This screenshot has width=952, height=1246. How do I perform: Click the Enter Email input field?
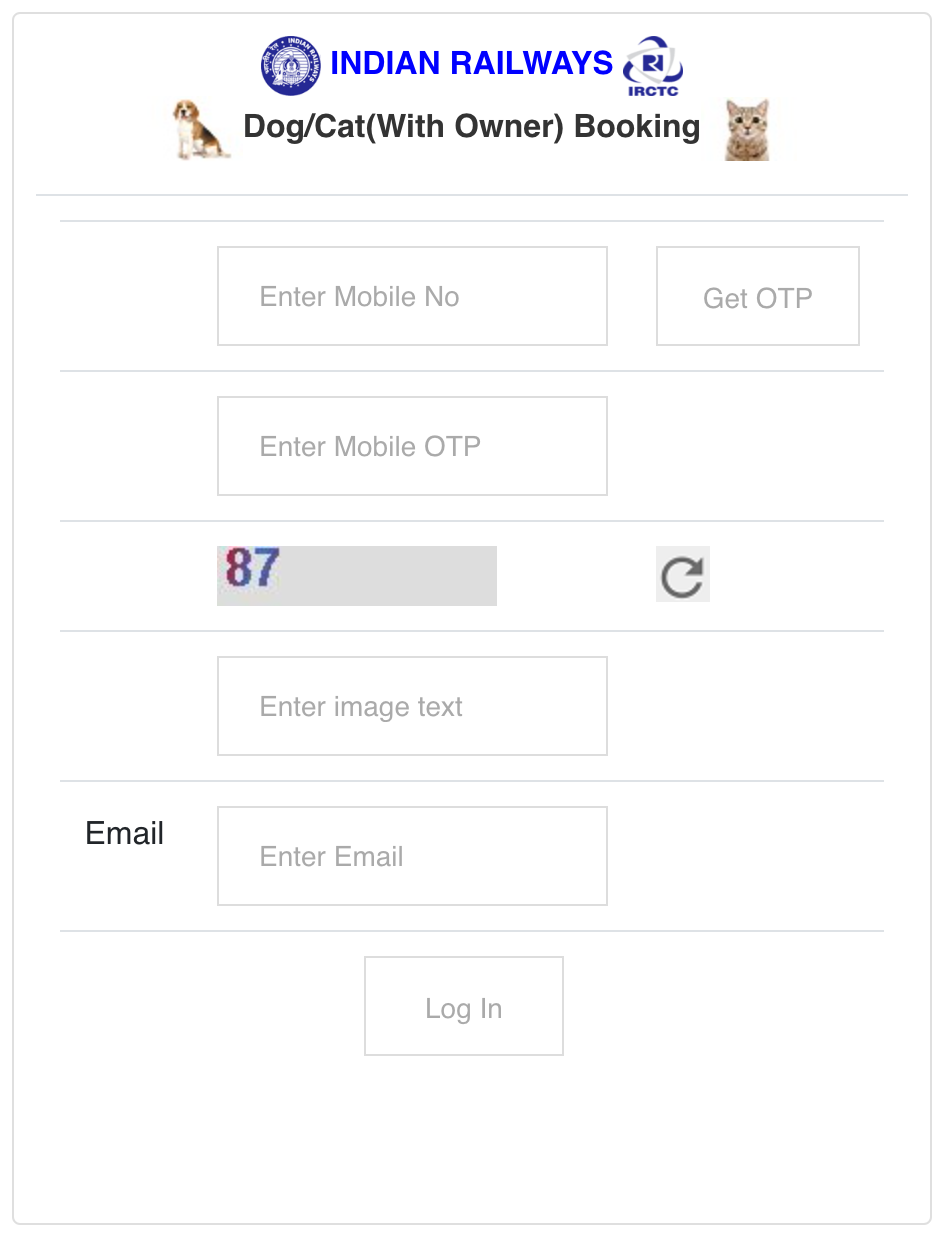(412, 855)
